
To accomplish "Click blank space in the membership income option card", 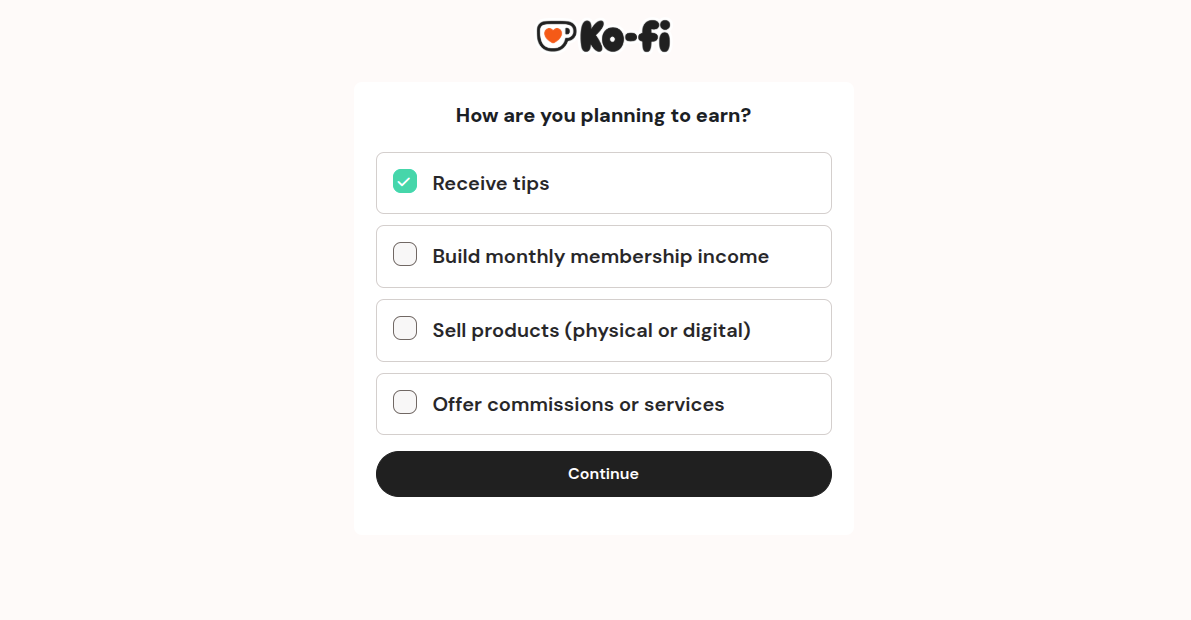I will tap(800, 257).
